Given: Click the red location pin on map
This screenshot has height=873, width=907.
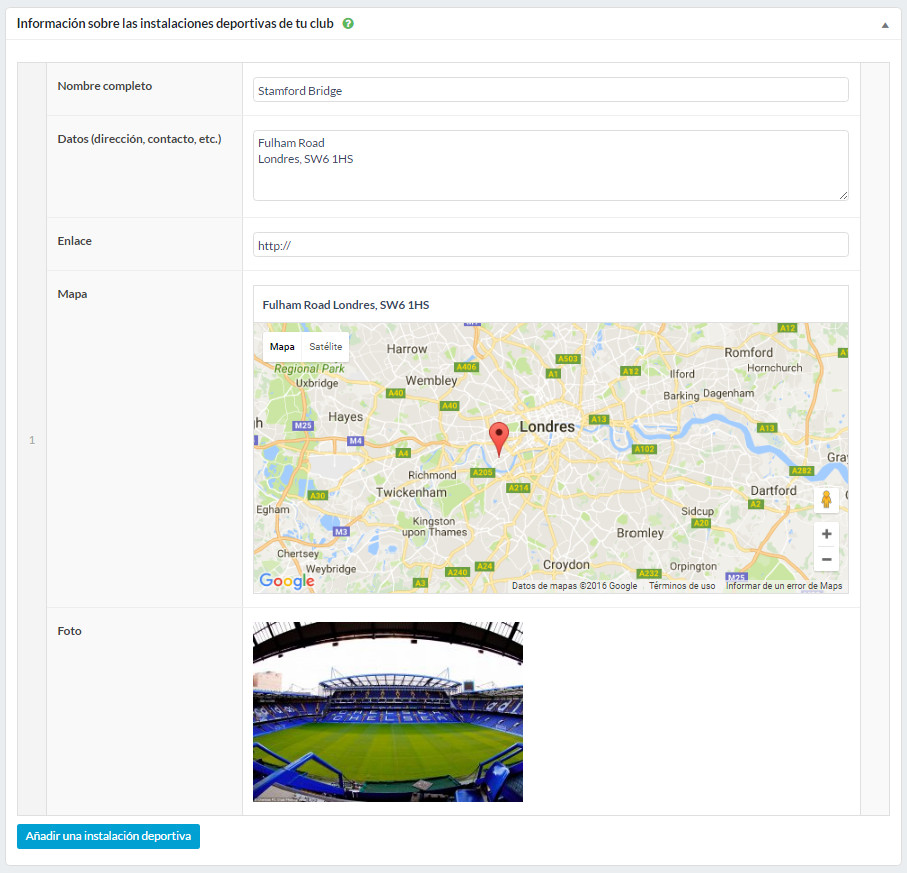Looking at the screenshot, I should tap(498, 438).
